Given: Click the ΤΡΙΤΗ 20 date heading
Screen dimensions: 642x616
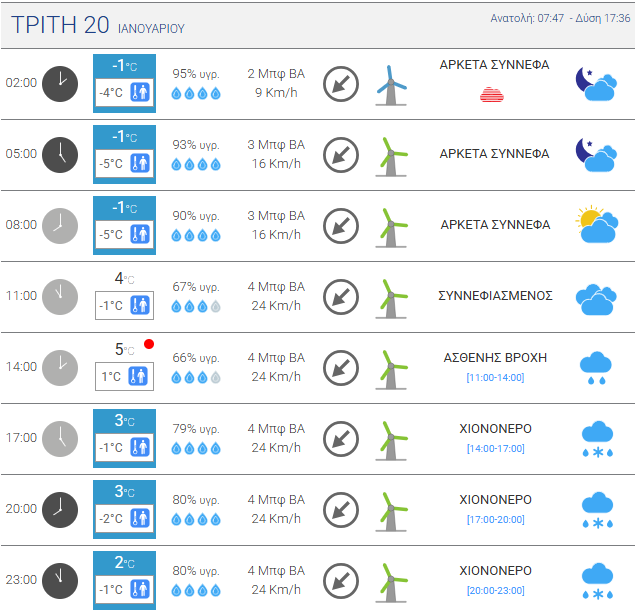Looking at the screenshot, I should point(60,25).
